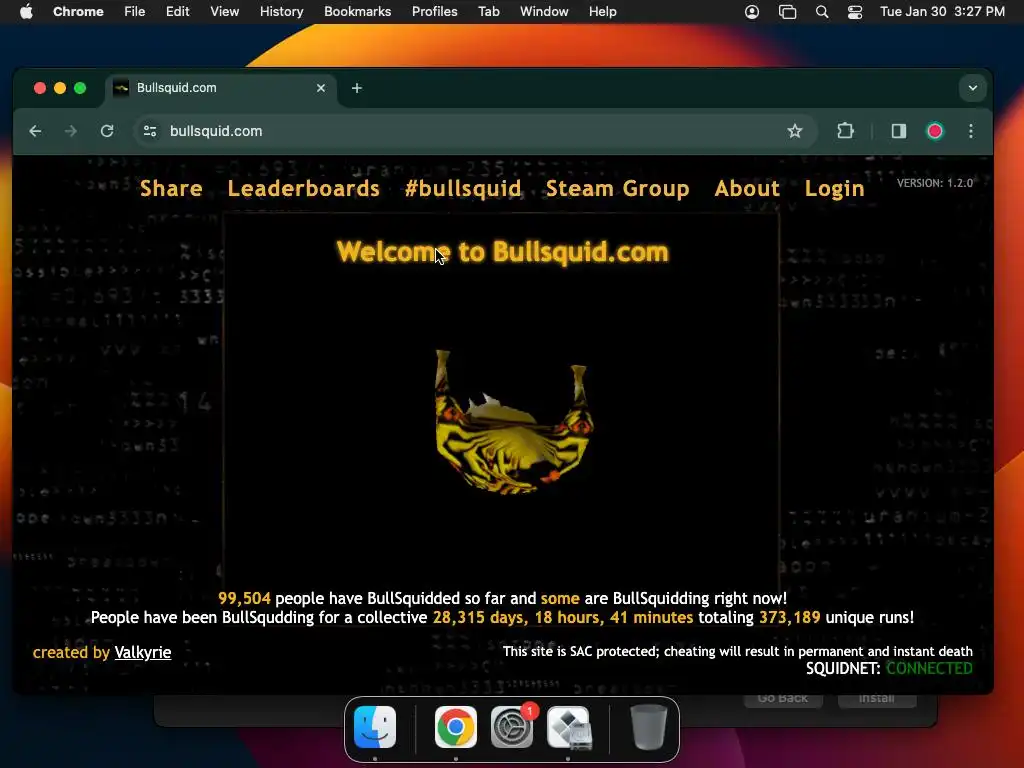Open Google Chrome from the Dock

[x=456, y=727]
